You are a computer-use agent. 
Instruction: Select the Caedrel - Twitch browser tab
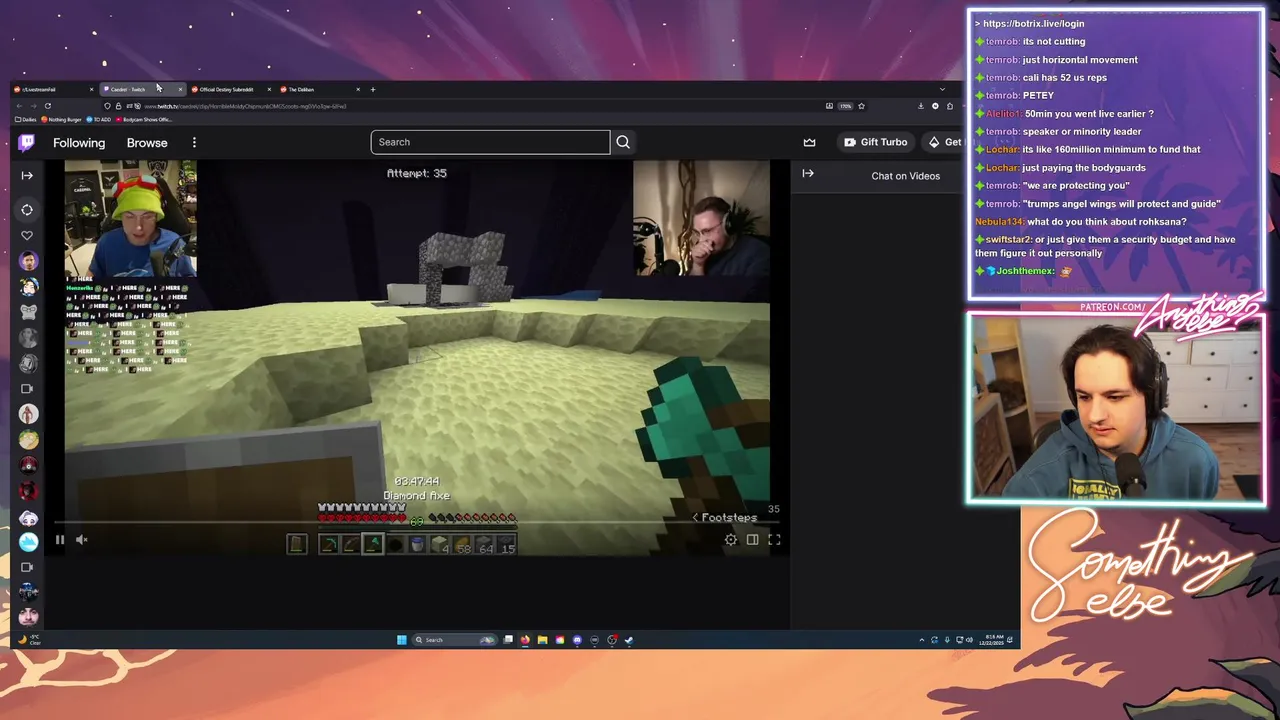click(143, 89)
